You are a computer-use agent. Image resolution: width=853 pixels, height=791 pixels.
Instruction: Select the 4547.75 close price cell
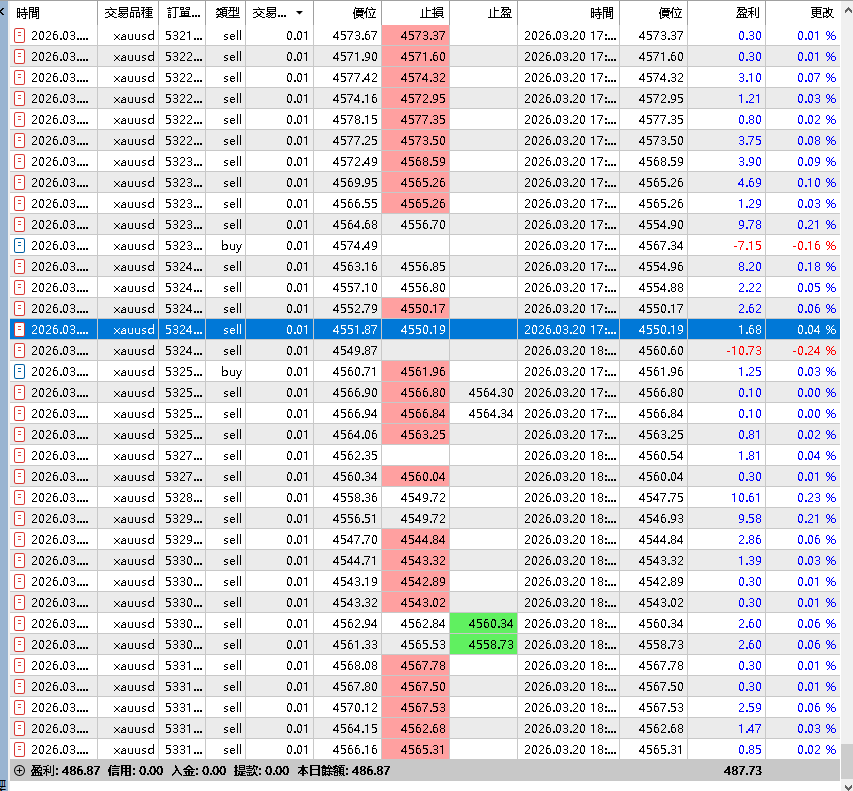(654, 498)
